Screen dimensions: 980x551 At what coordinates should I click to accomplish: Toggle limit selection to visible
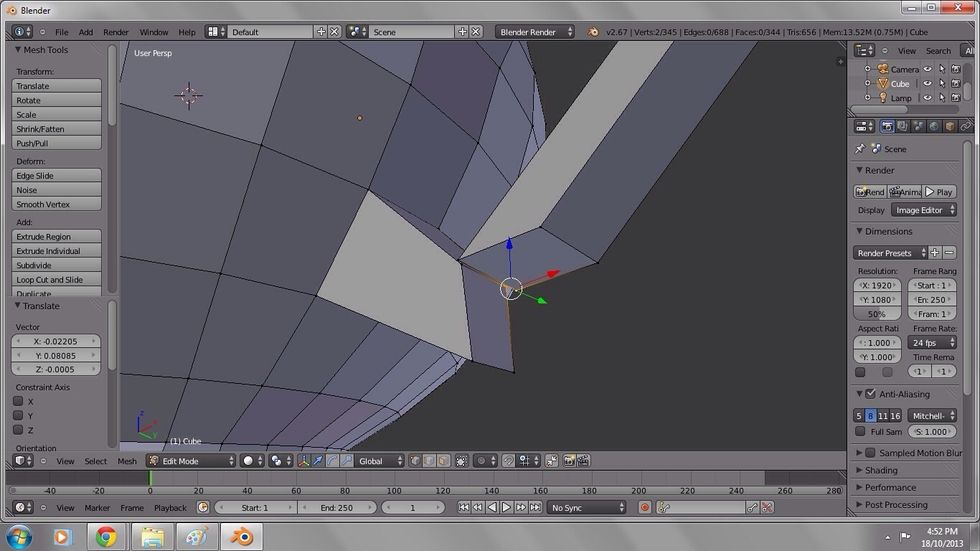click(x=461, y=460)
